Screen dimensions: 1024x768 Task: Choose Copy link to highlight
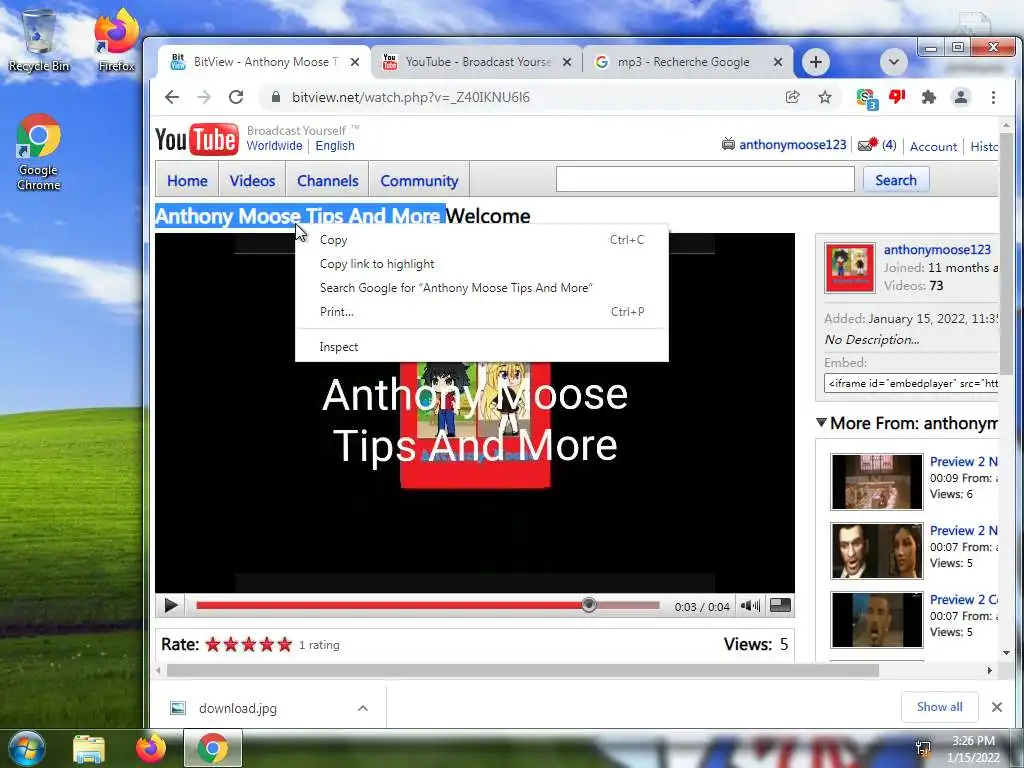coord(482,264)
